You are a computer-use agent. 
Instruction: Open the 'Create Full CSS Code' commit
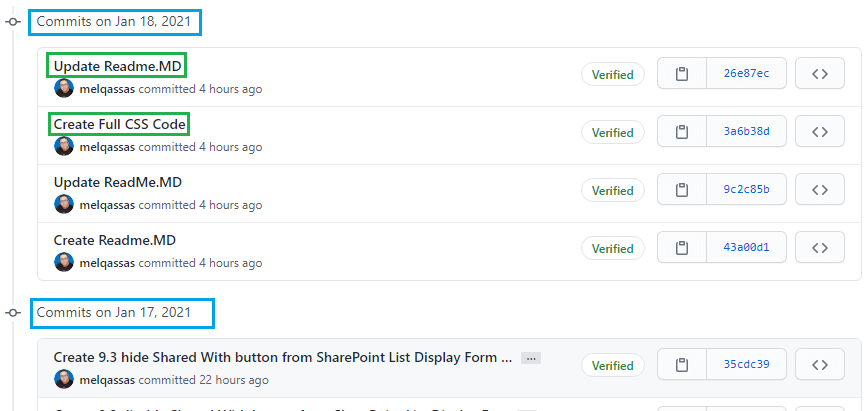click(119, 124)
